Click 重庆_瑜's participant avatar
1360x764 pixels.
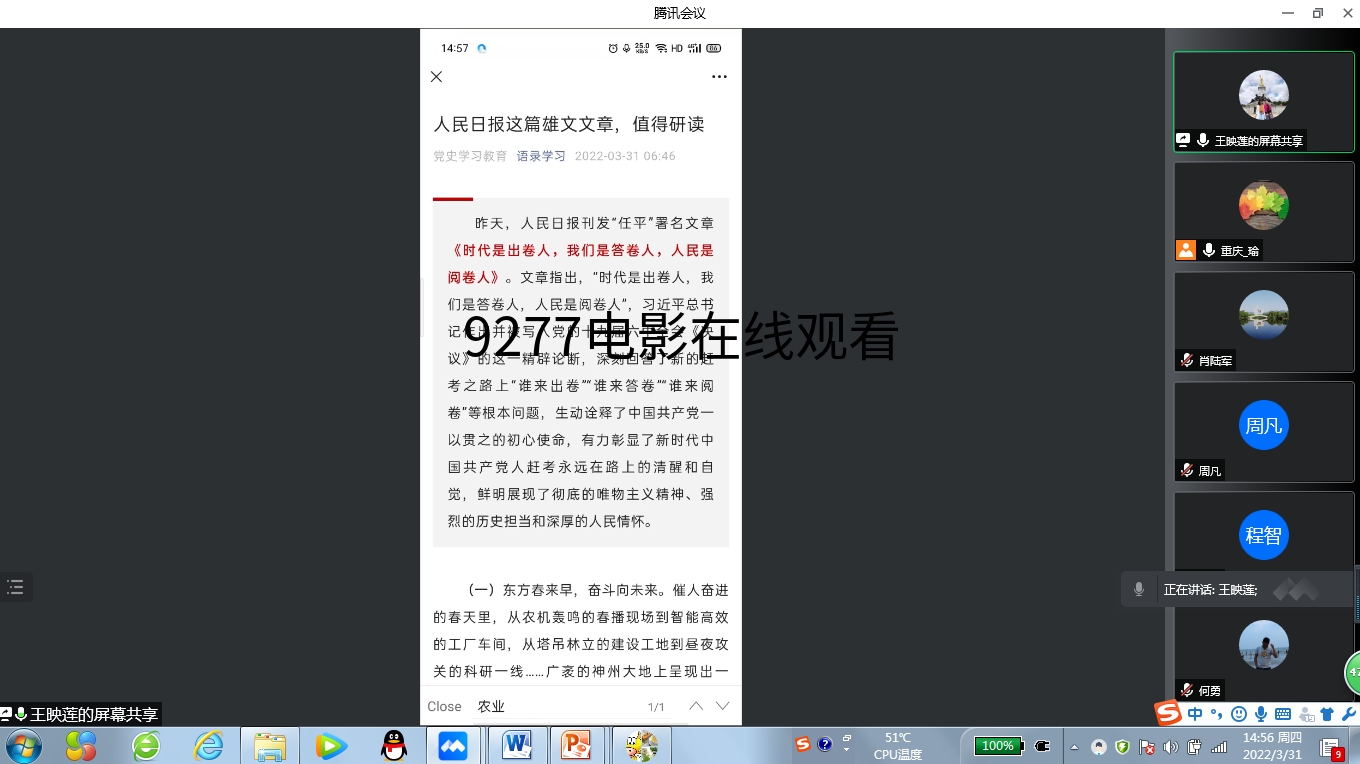(x=1264, y=205)
